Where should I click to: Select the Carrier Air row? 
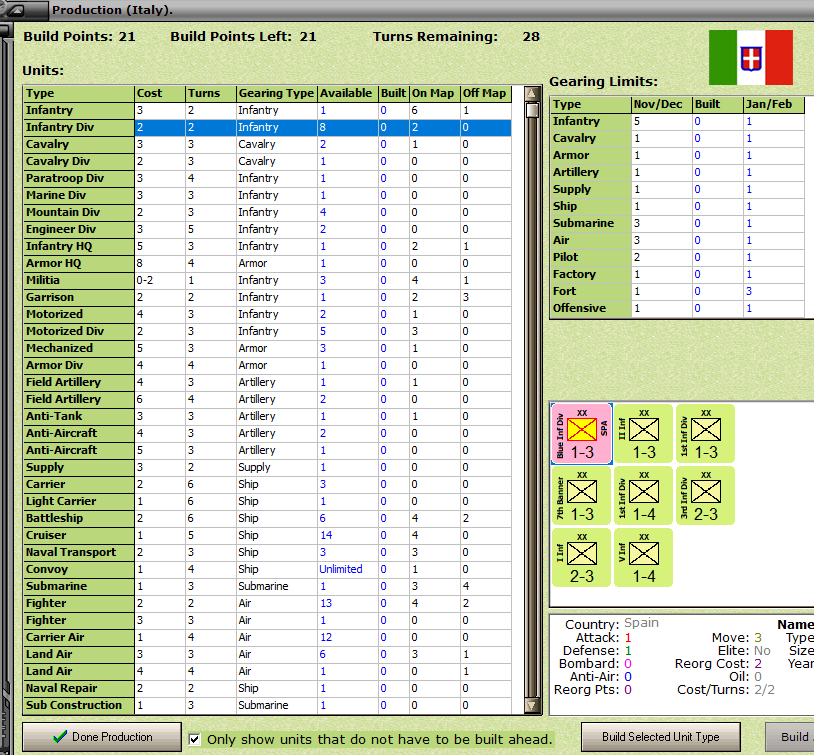[268, 637]
